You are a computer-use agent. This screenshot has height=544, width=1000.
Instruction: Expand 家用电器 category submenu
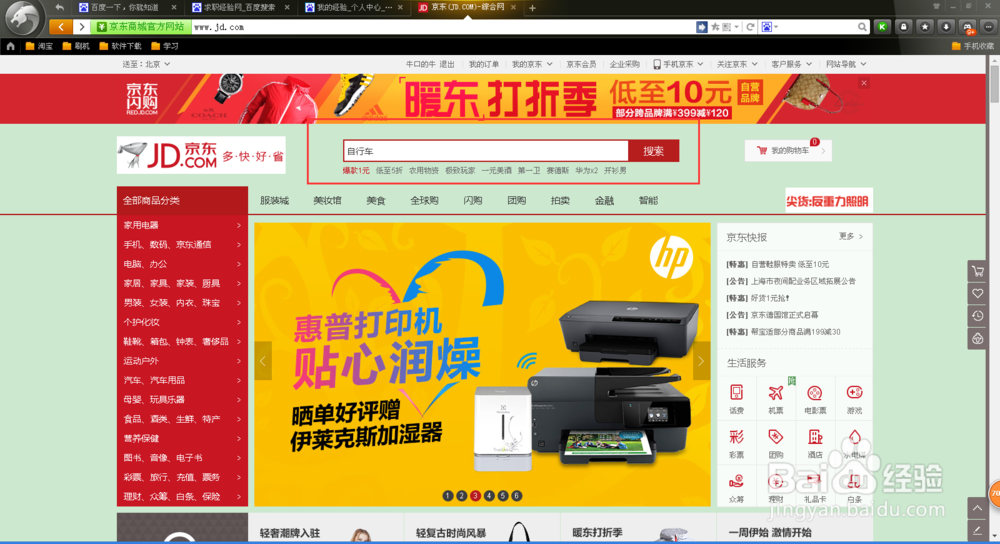click(182, 225)
